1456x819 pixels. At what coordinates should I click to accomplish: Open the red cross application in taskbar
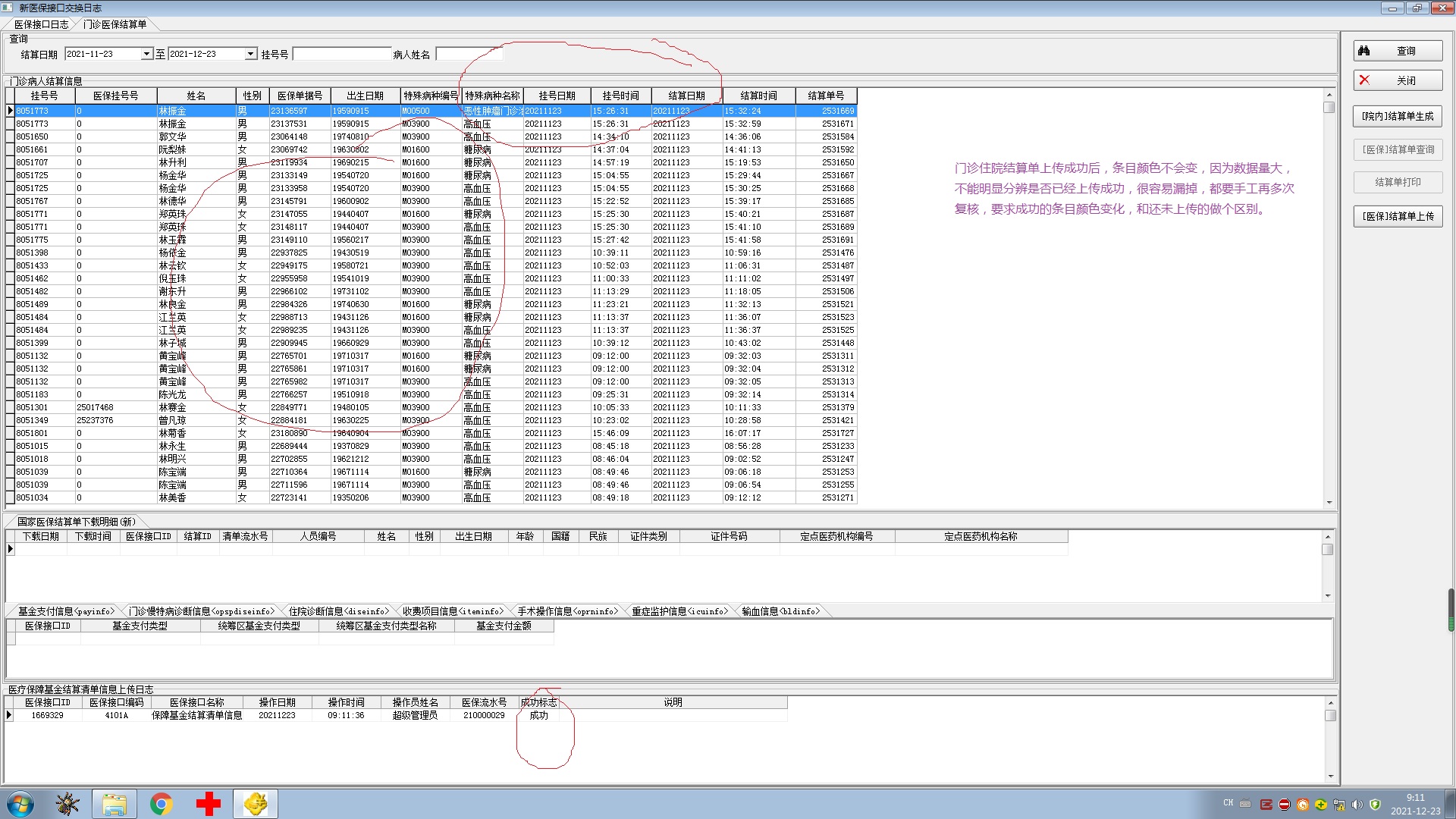pos(208,804)
